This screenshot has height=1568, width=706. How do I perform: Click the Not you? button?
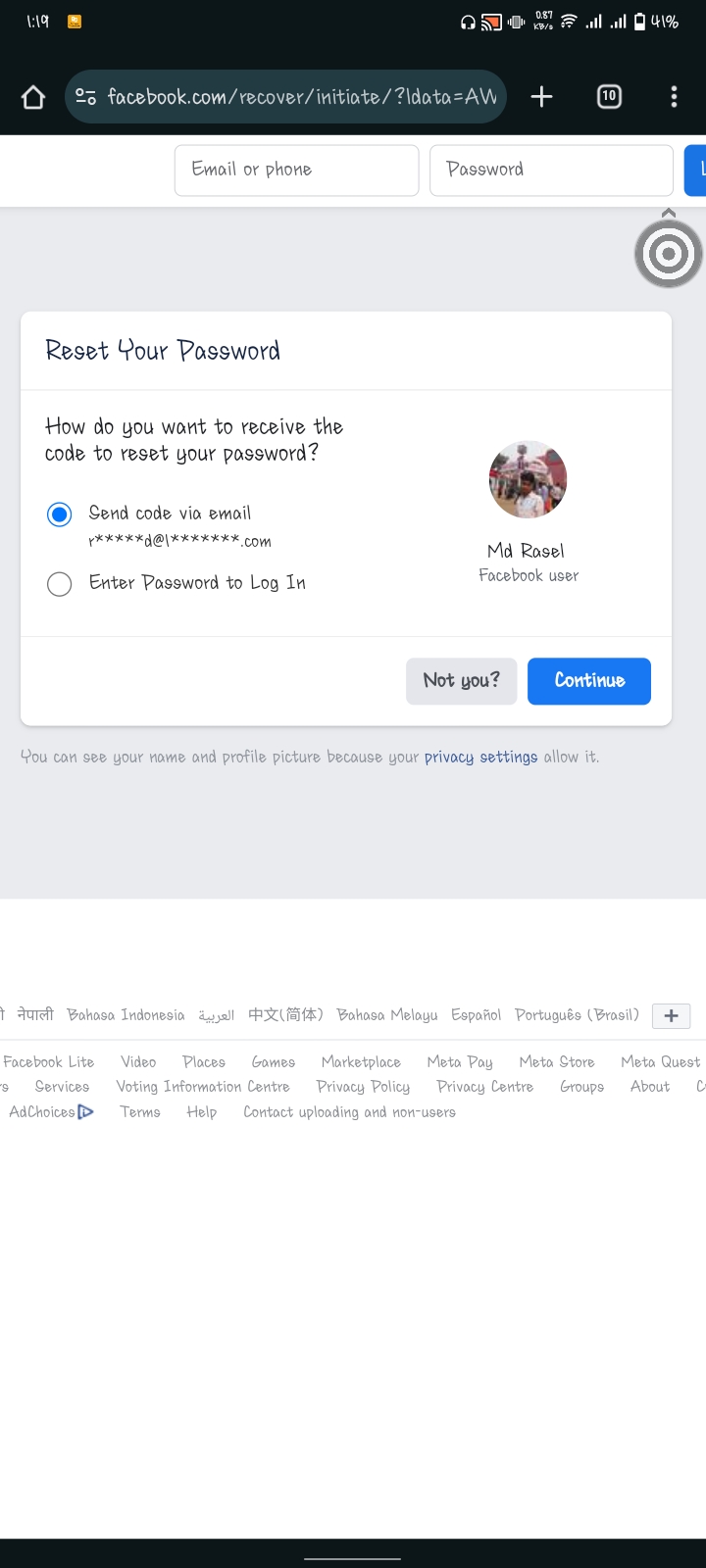[x=461, y=680]
